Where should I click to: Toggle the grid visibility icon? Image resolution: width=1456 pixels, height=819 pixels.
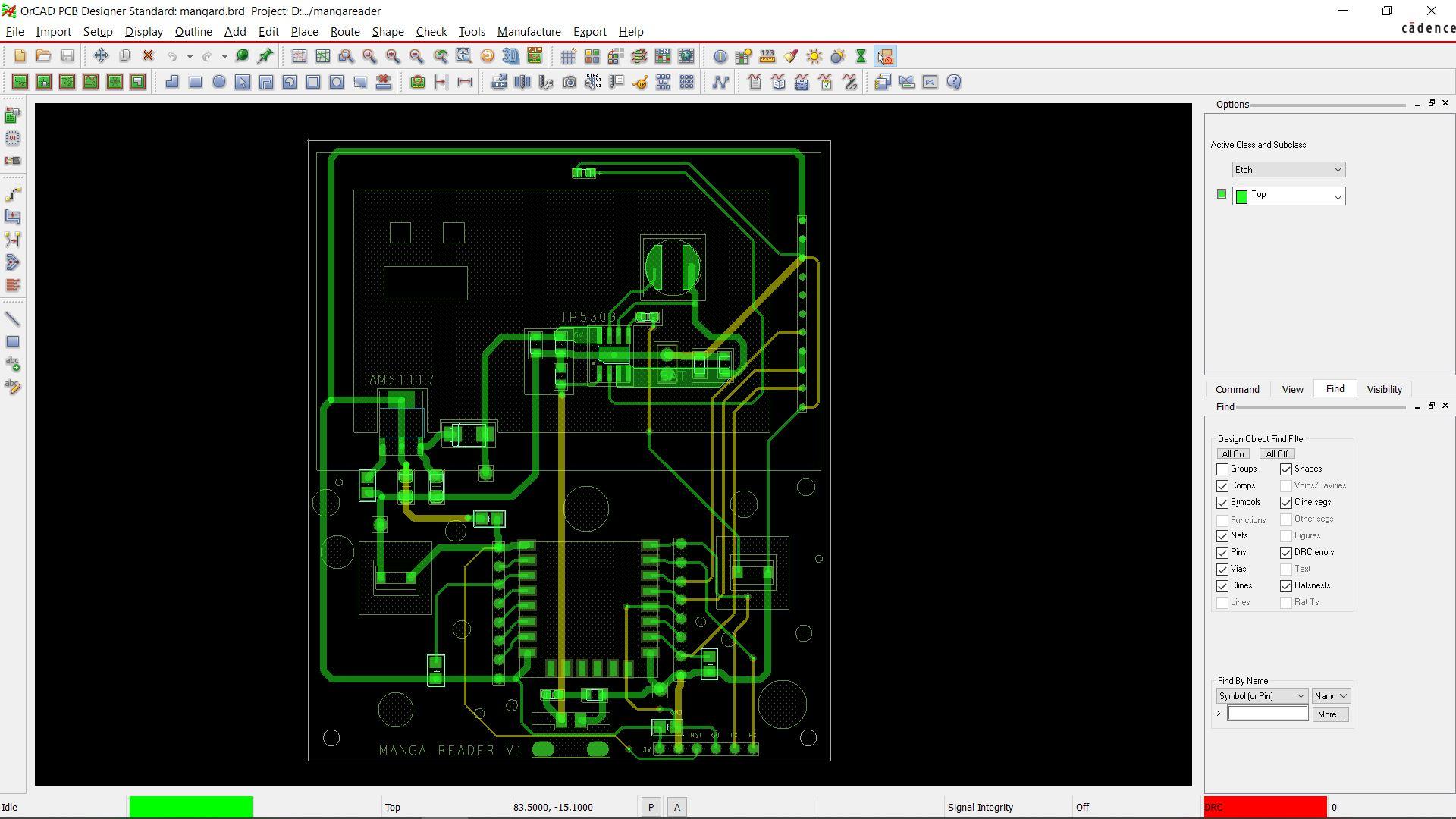click(569, 56)
